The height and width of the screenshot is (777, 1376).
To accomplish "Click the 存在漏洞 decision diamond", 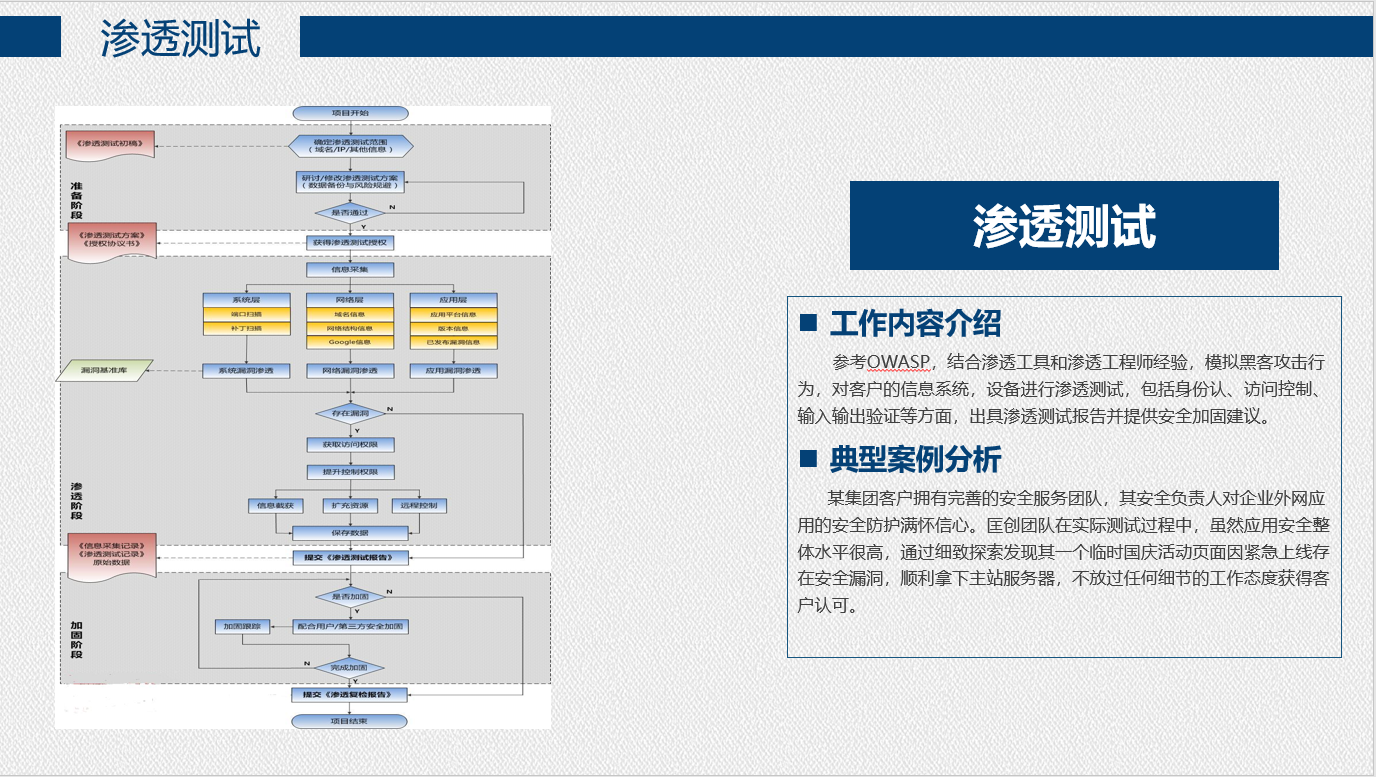I will 350,412.
